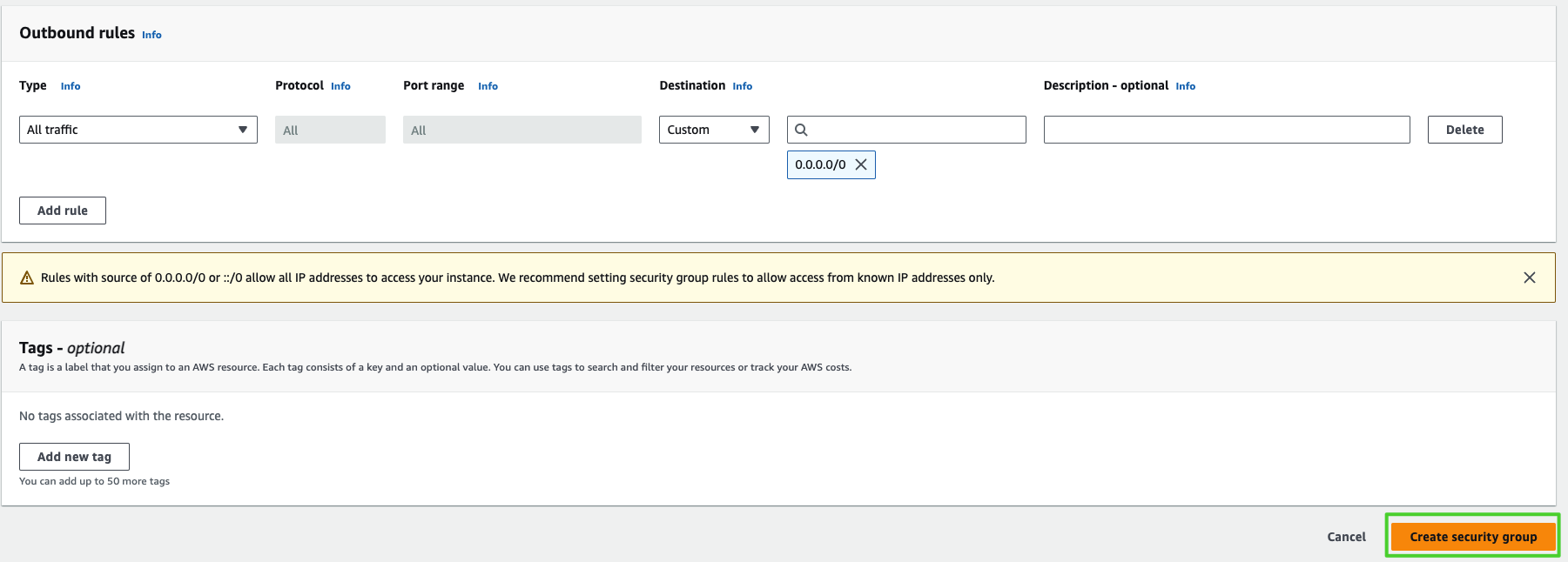This screenshot has width=1568, height=562.
Task: Click the Add rule button
Action: tap(63, 211)
